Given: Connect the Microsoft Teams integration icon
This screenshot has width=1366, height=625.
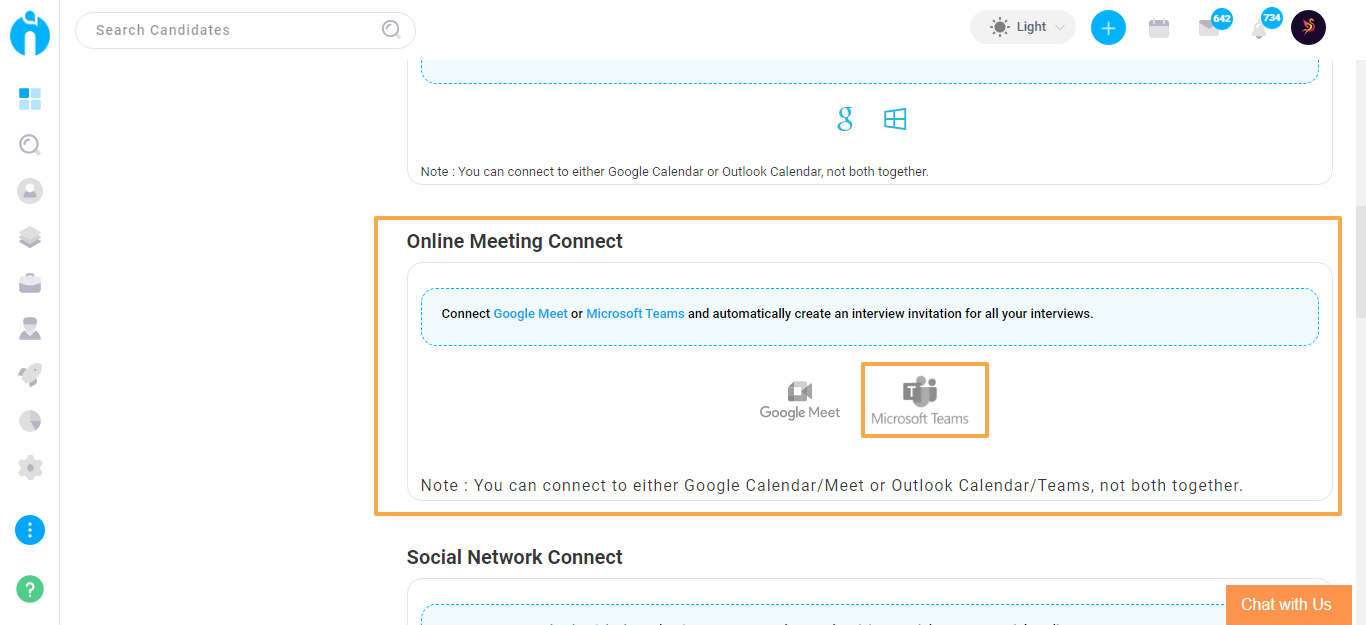Looking at the screenshot, I should (x=920, y=401).
